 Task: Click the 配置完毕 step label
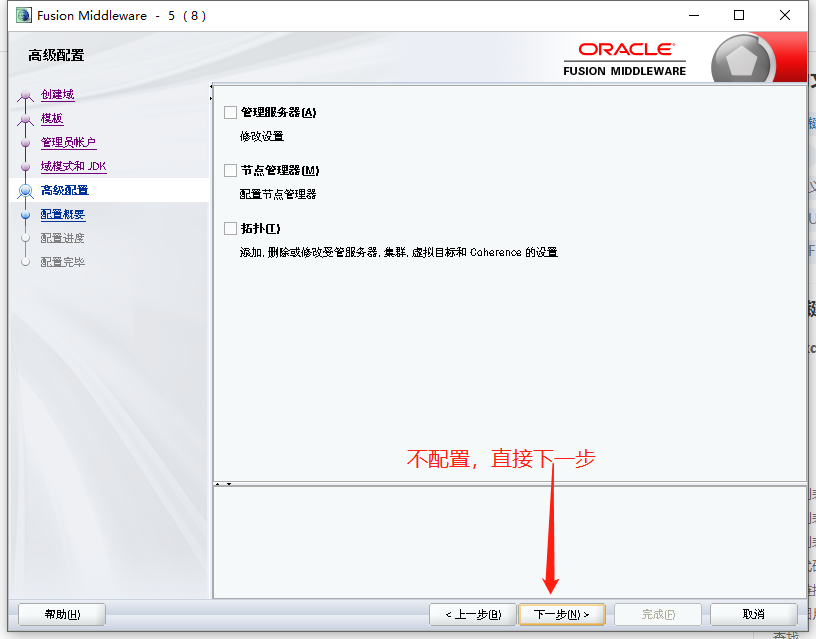pyautogui.click(x=62, y=262)
